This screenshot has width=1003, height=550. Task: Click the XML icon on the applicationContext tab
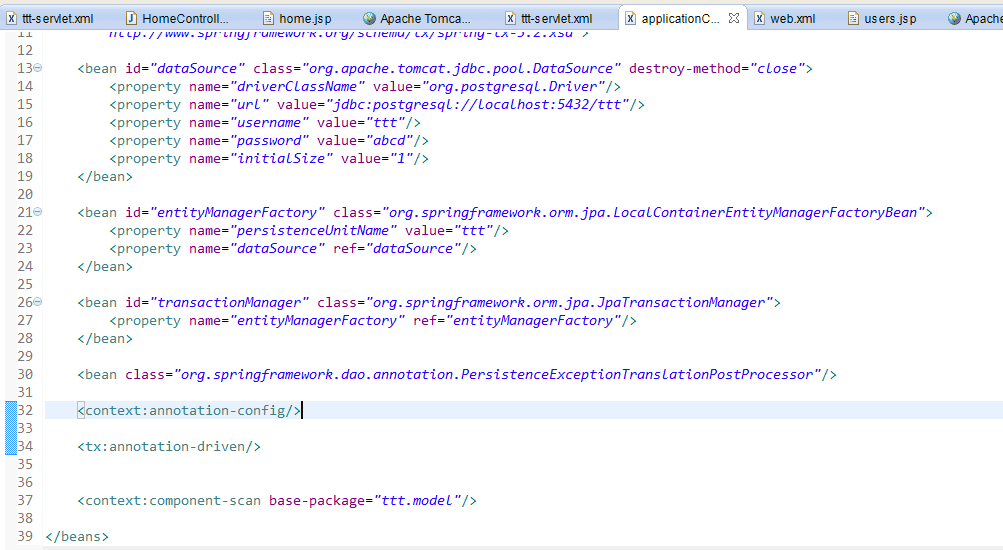pyautogui.click(x=630, y=18)
